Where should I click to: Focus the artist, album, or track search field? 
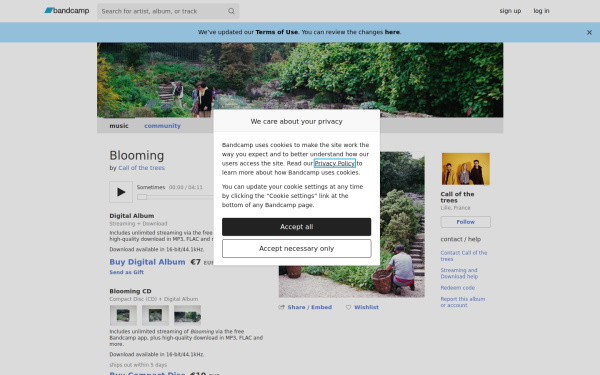click(168, 11)
